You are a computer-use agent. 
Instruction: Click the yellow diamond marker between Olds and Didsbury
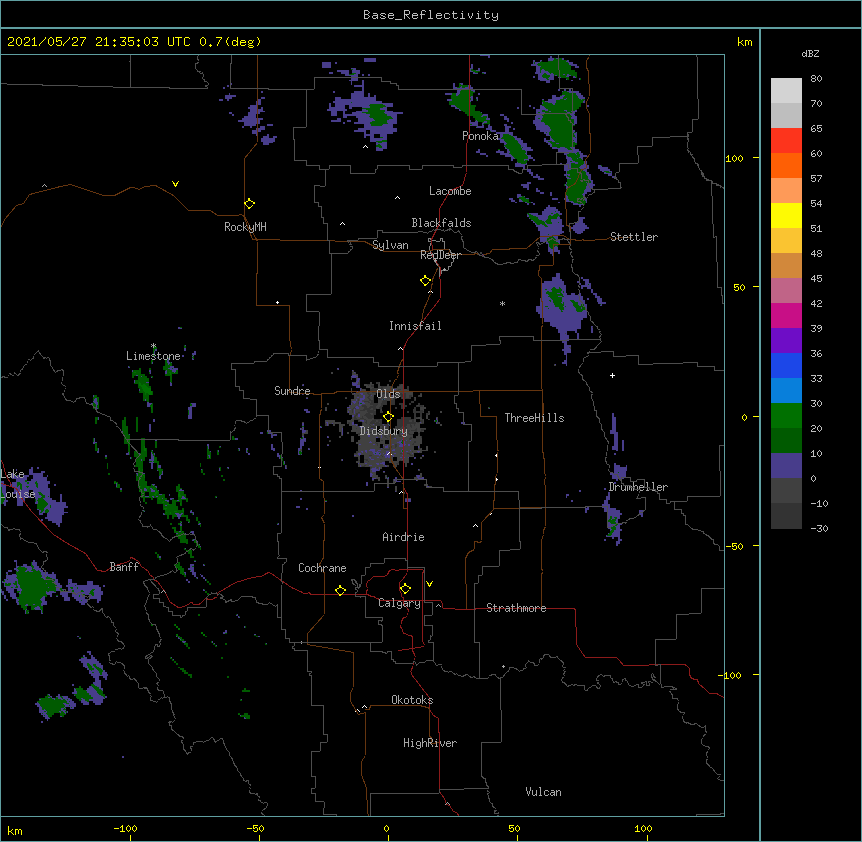[x=388, y=417]
